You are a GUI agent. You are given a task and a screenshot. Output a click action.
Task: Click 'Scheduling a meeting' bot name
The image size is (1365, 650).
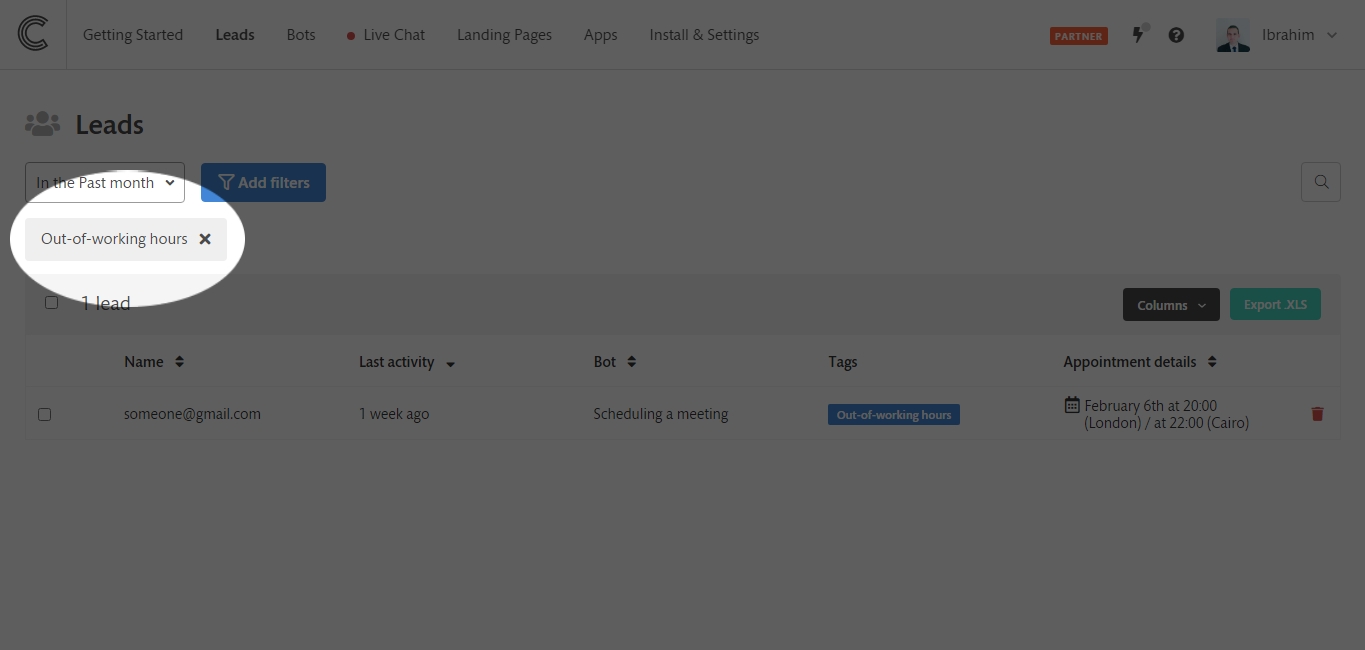coord(660,414)
